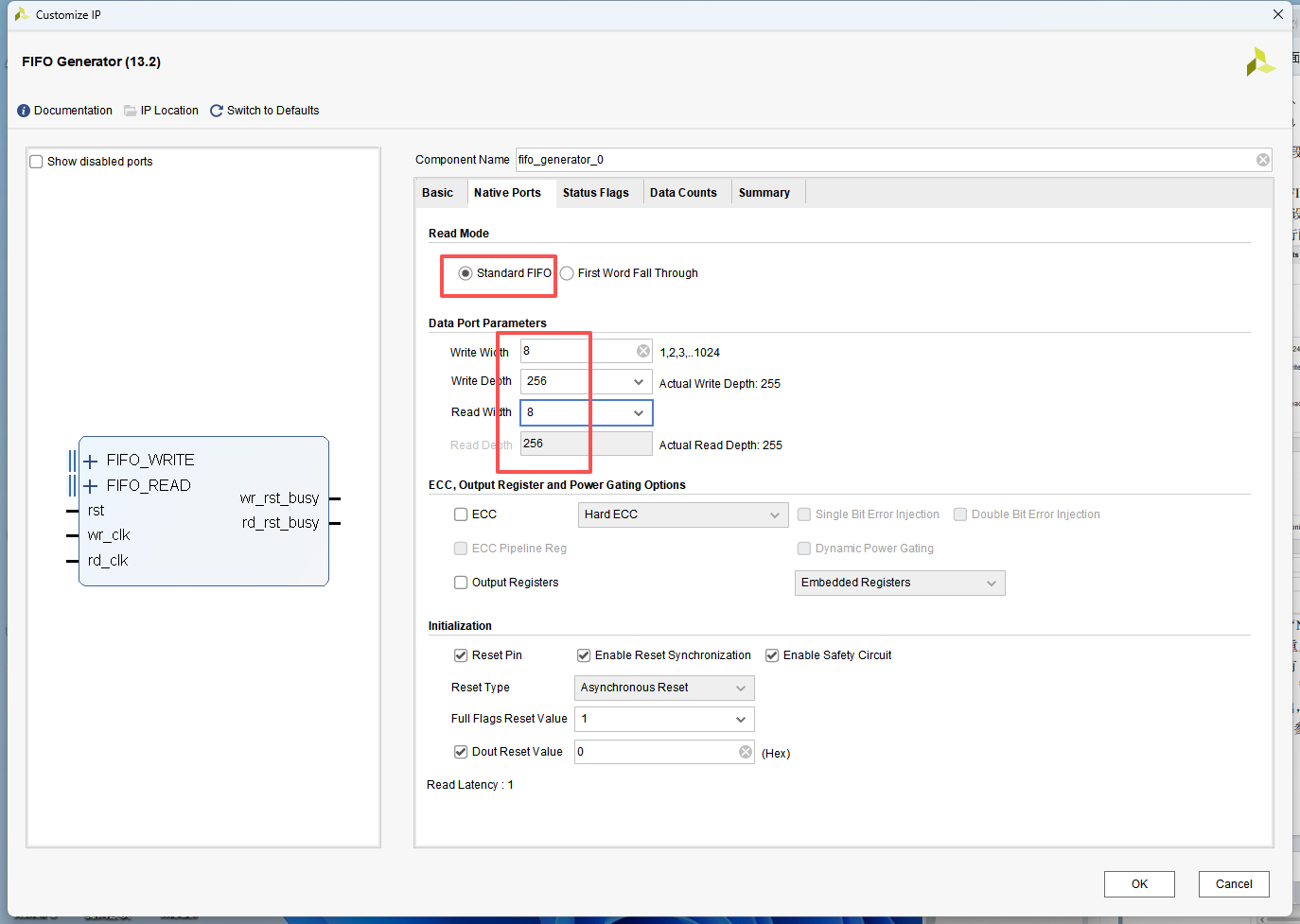Click the rd_rst_busy port label
This screenshot has width=1300, height=924.
click(x=280, y=523)
